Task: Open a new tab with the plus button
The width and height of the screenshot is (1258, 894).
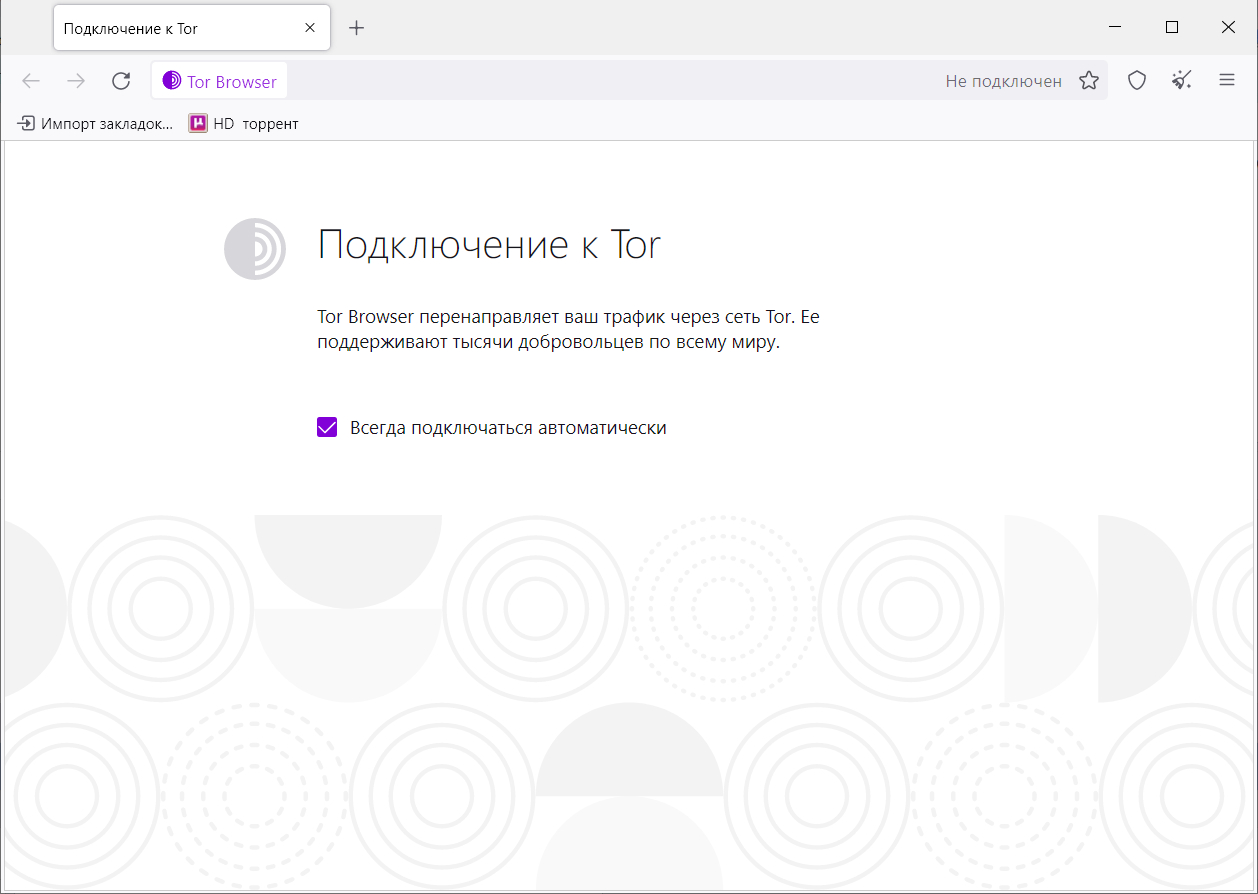Action: [x=356, y=28]
